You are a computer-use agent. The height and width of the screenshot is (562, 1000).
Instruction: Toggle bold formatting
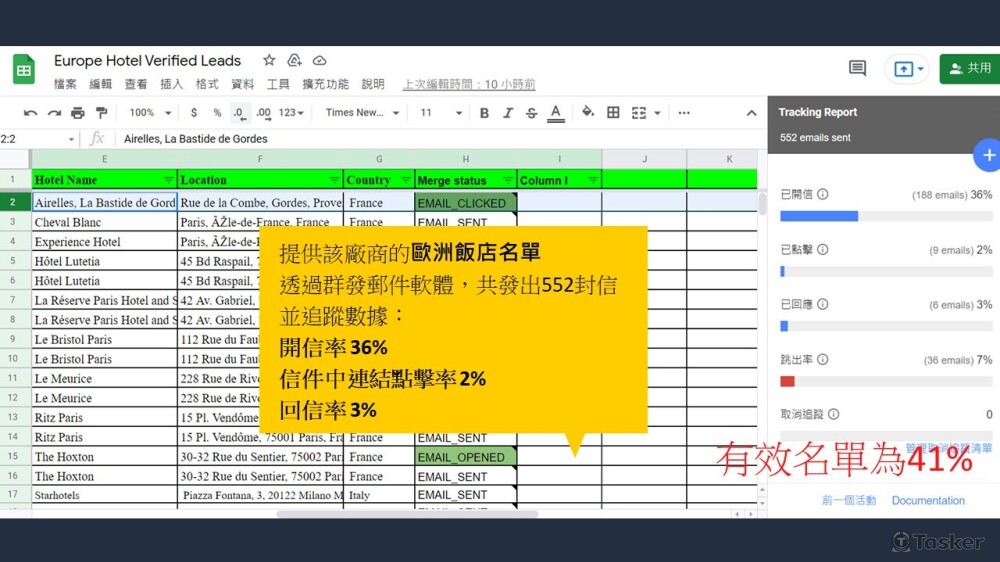(484, 113)
